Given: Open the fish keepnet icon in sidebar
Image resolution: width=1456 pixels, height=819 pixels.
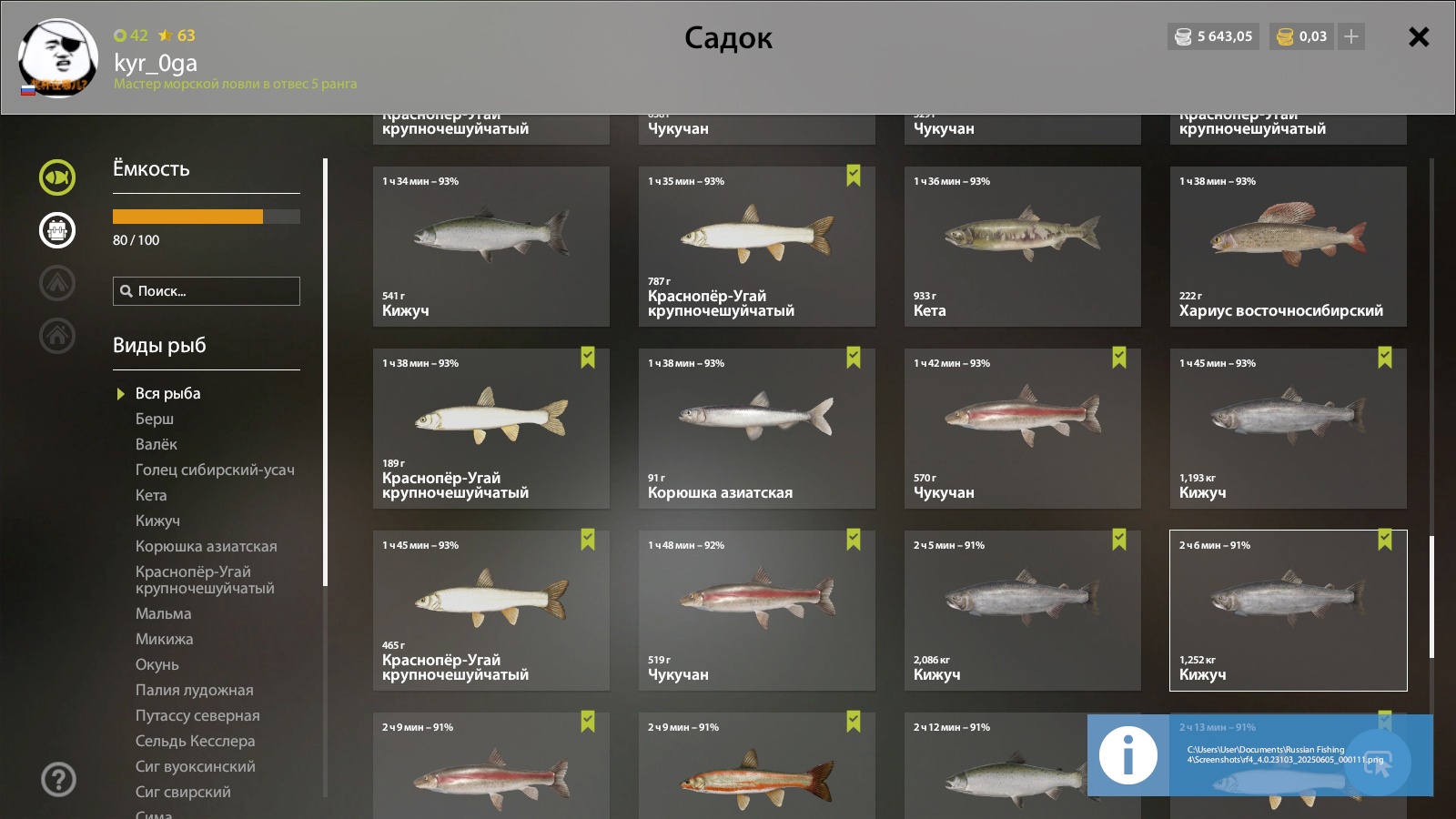Looking at the screenshot, I should [57, 177].
